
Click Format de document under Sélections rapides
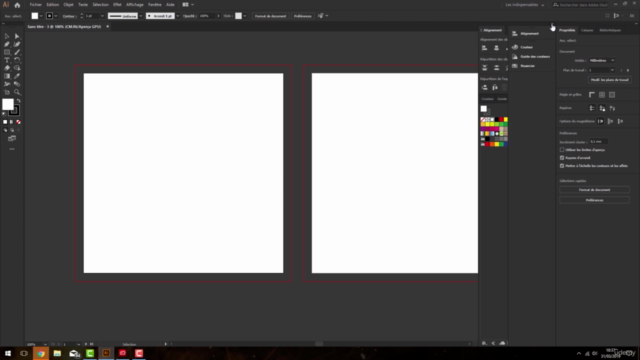point(594,190)
